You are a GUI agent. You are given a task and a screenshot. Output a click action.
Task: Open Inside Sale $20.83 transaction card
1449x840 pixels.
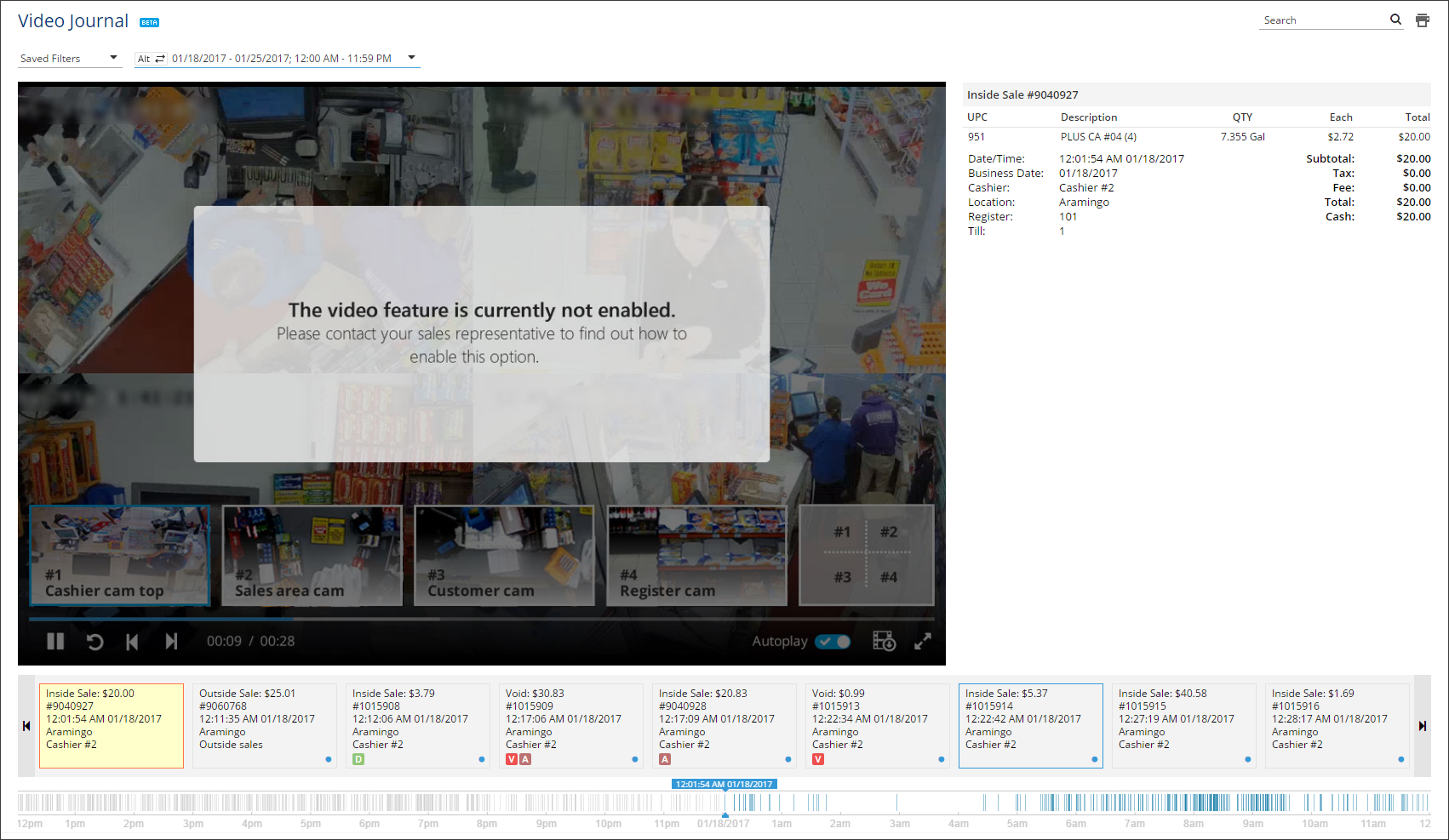(x=724, y=726)
